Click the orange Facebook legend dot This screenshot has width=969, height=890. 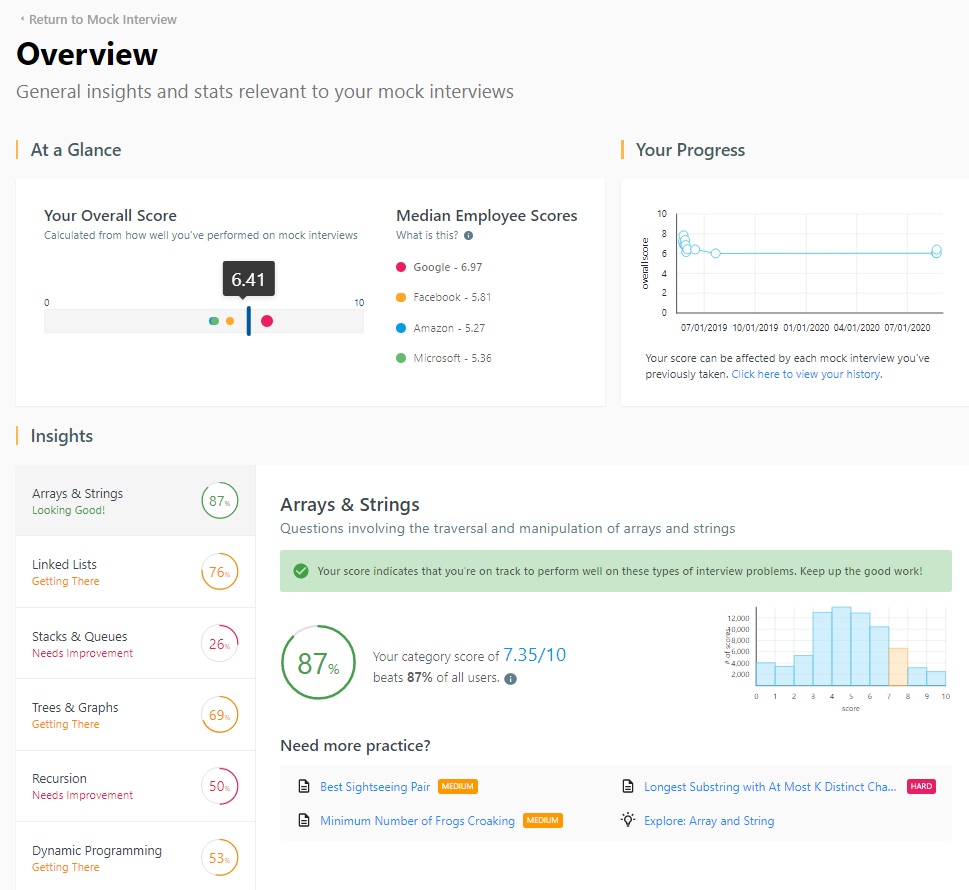tap(401, 297)
